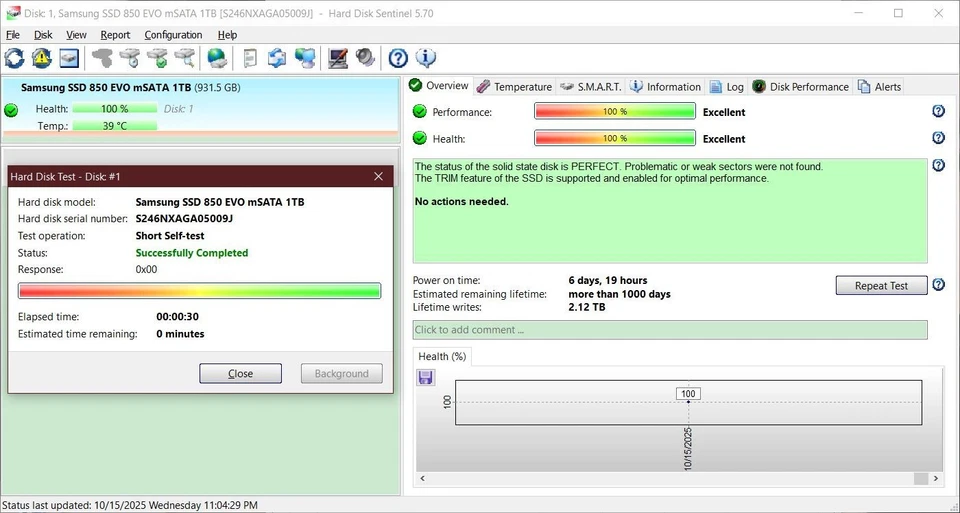
Task: Click the Close button in Hard Disk Test dialog
Action: 241,373
